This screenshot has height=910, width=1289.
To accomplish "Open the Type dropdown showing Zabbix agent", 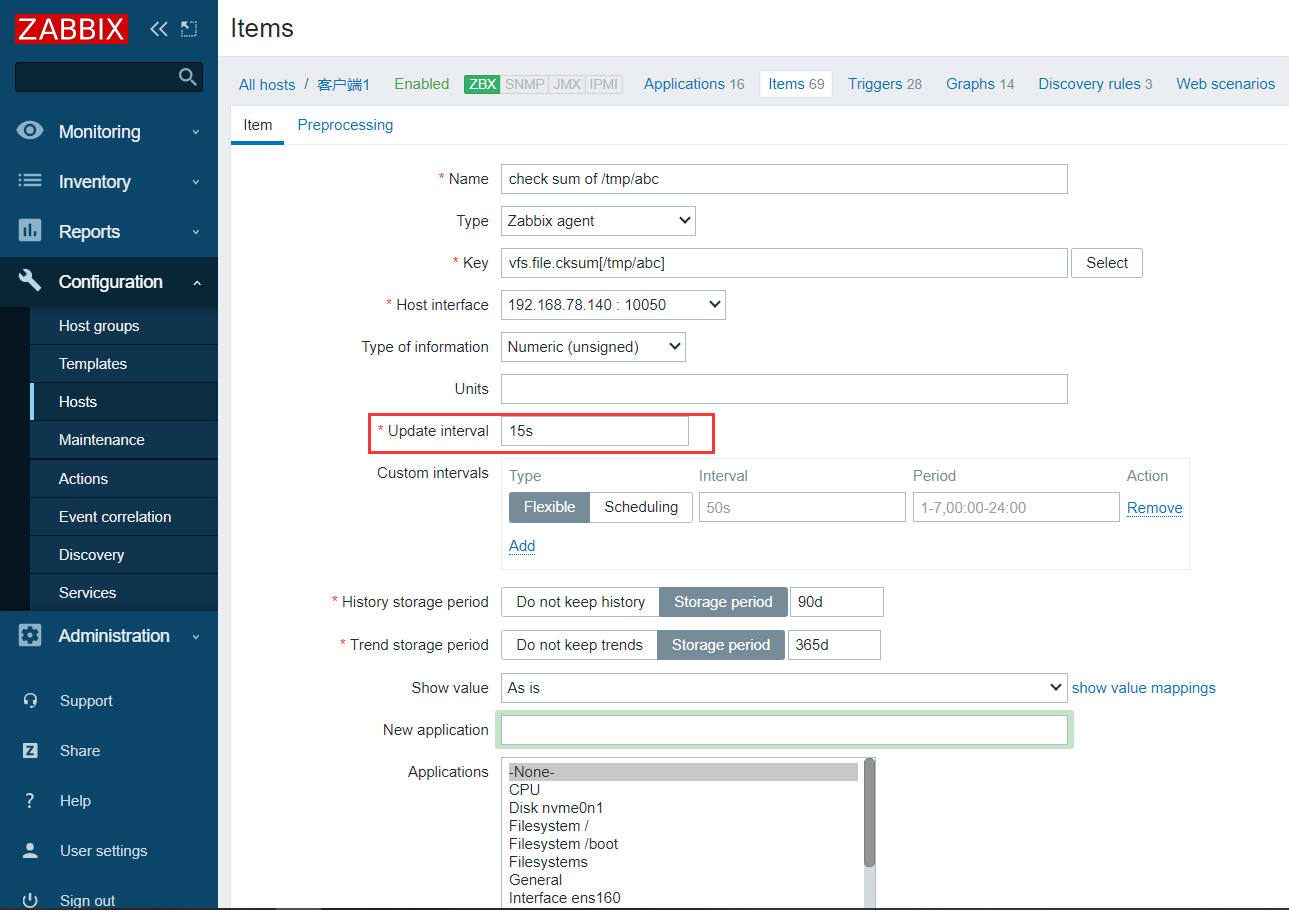I will pos(598,221).
